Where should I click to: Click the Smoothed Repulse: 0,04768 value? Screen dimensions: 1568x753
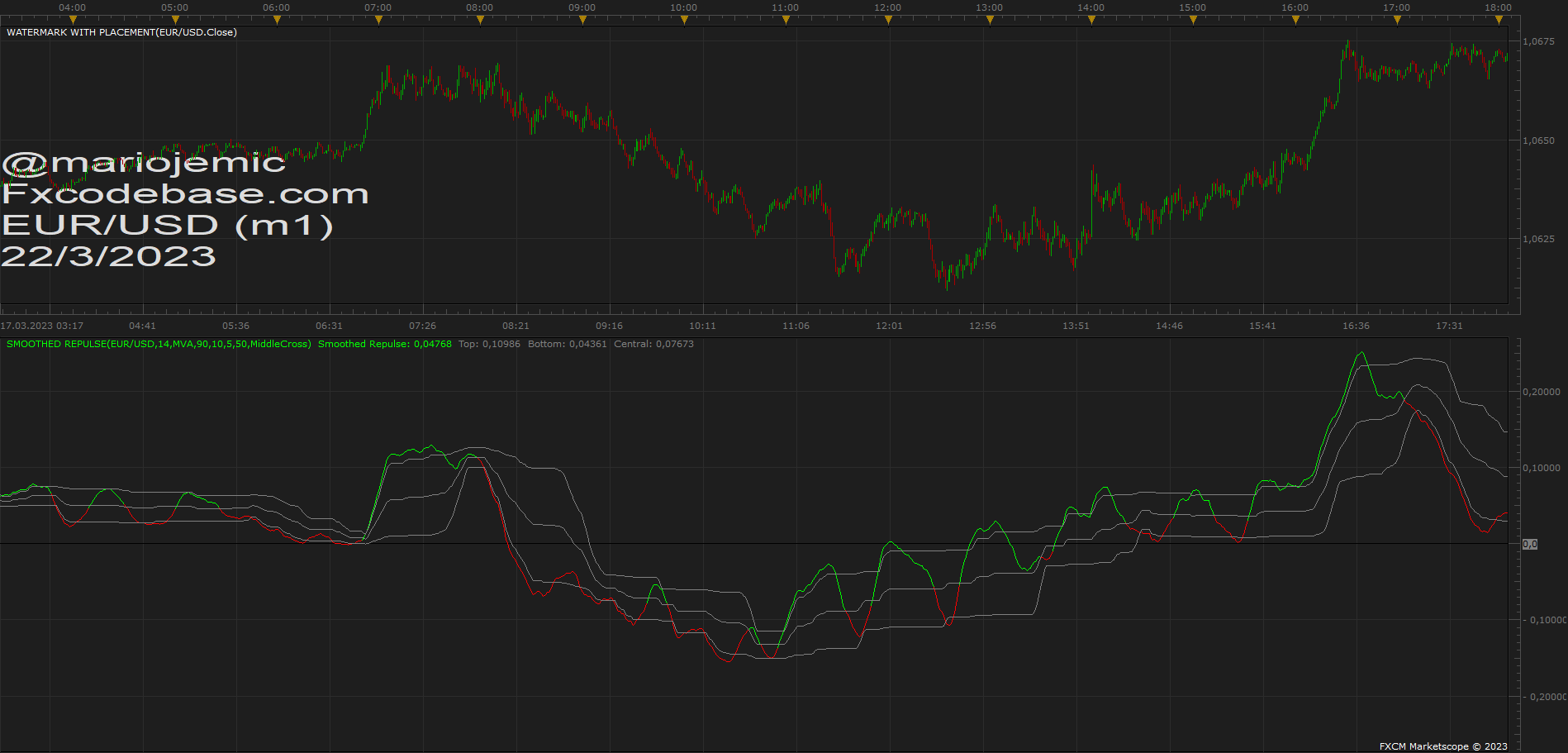[385, 344]
